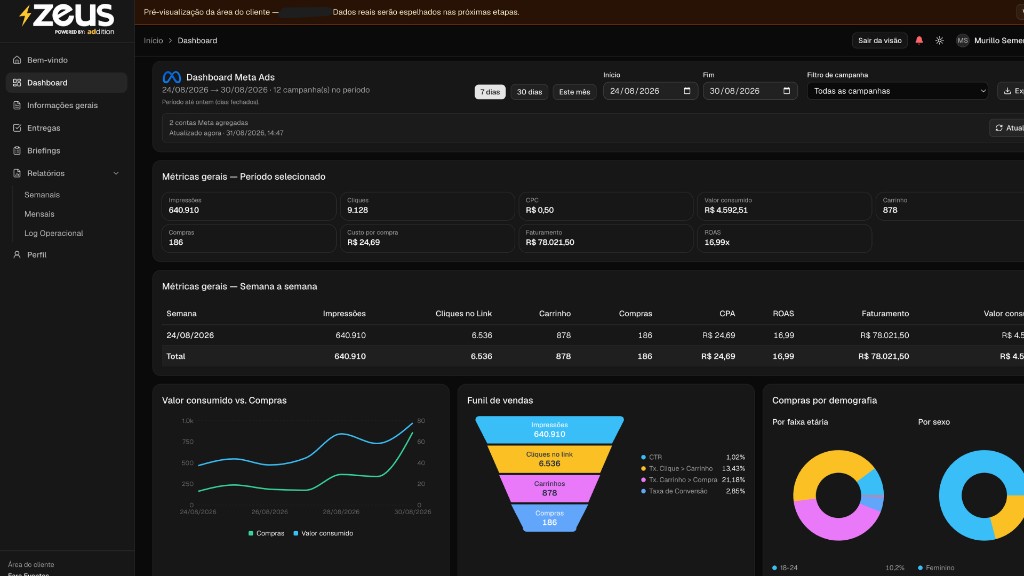Open Mensais reports
1024x576 pixels.
tap(39, 214)
